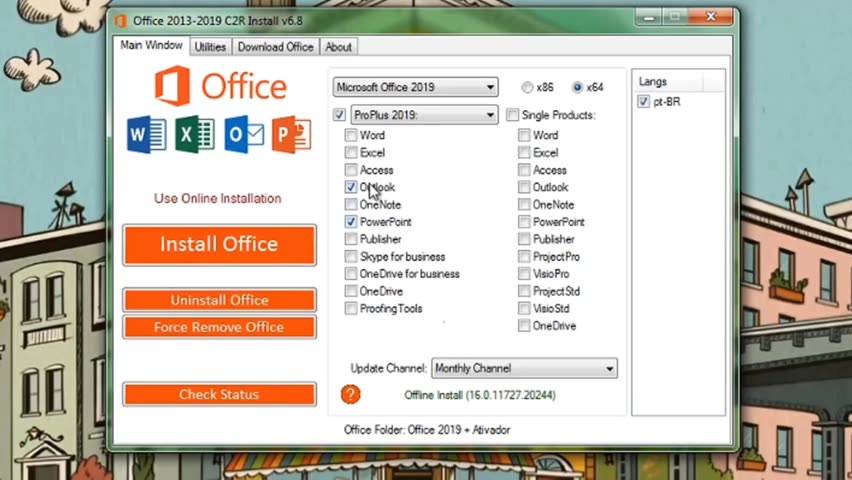Viewport: 852px width, 480px height.
Task: Uncheck Outlook under ProPlus 2019
Action: [x=351, y=187]
